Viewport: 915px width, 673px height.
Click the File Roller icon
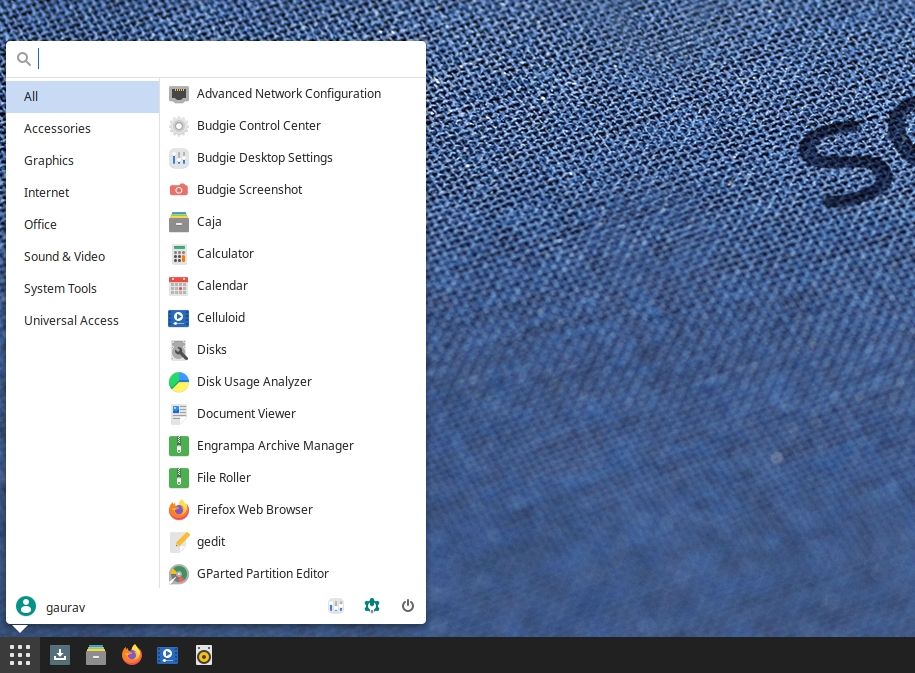click(x=179, y=478)
